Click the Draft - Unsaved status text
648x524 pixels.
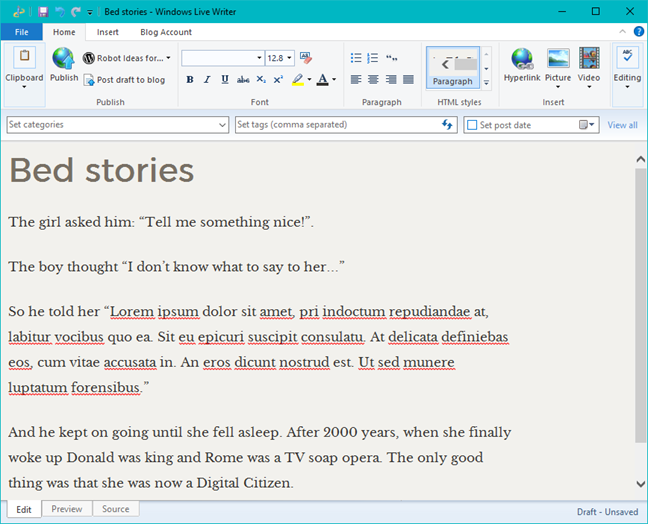[607, 512]
